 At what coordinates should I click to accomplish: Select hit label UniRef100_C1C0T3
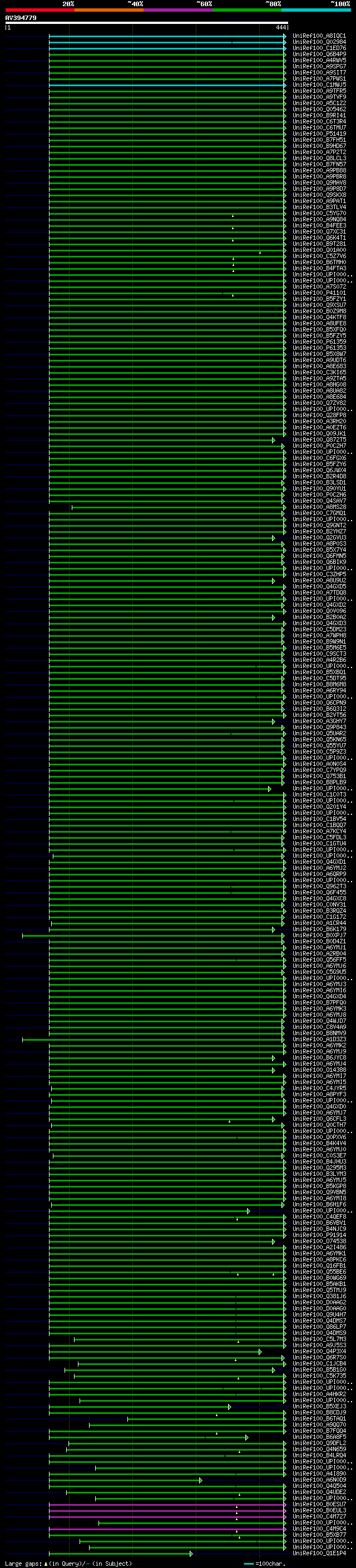pos(319,794)
